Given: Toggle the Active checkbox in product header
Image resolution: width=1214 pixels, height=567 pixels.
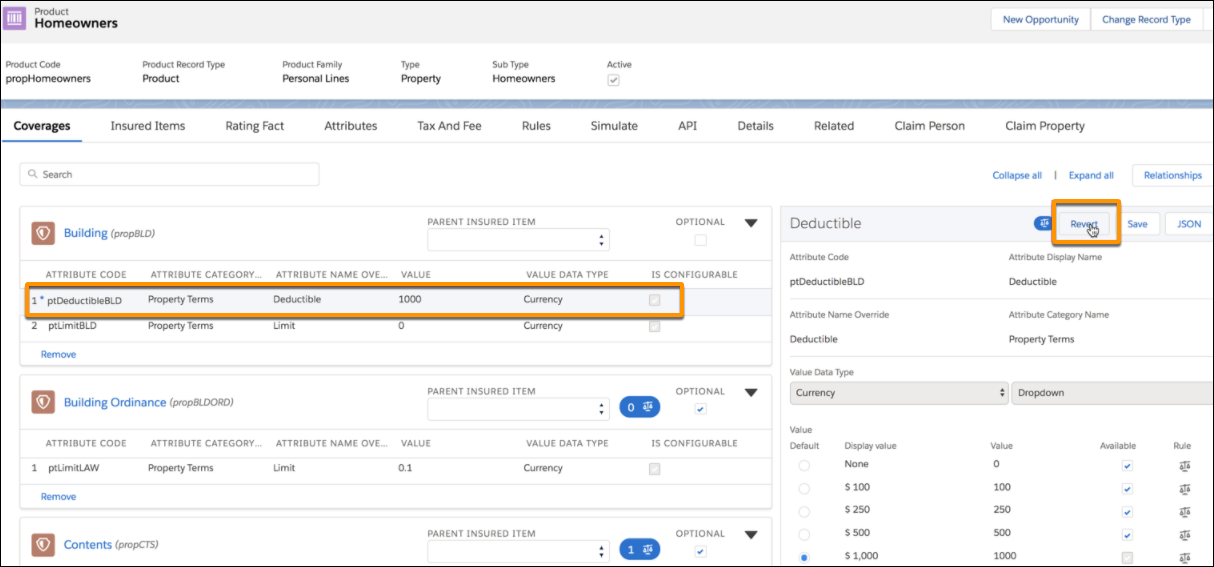Looking at the screenshot, I should [x=613, y=80].
